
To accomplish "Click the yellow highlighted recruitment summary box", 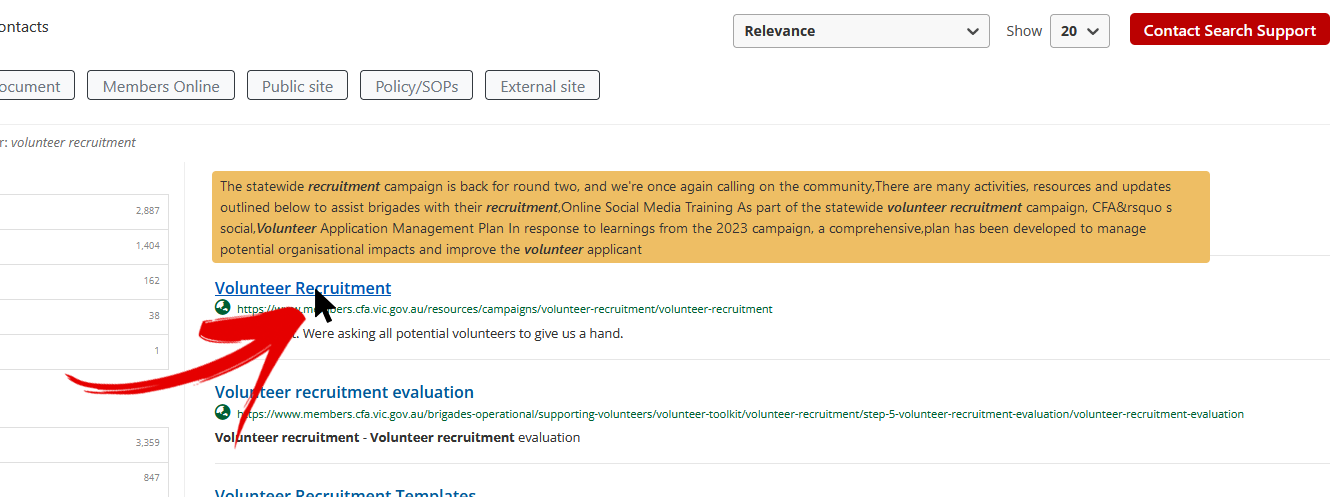I will pyautogui.click(x=710, y=217).
